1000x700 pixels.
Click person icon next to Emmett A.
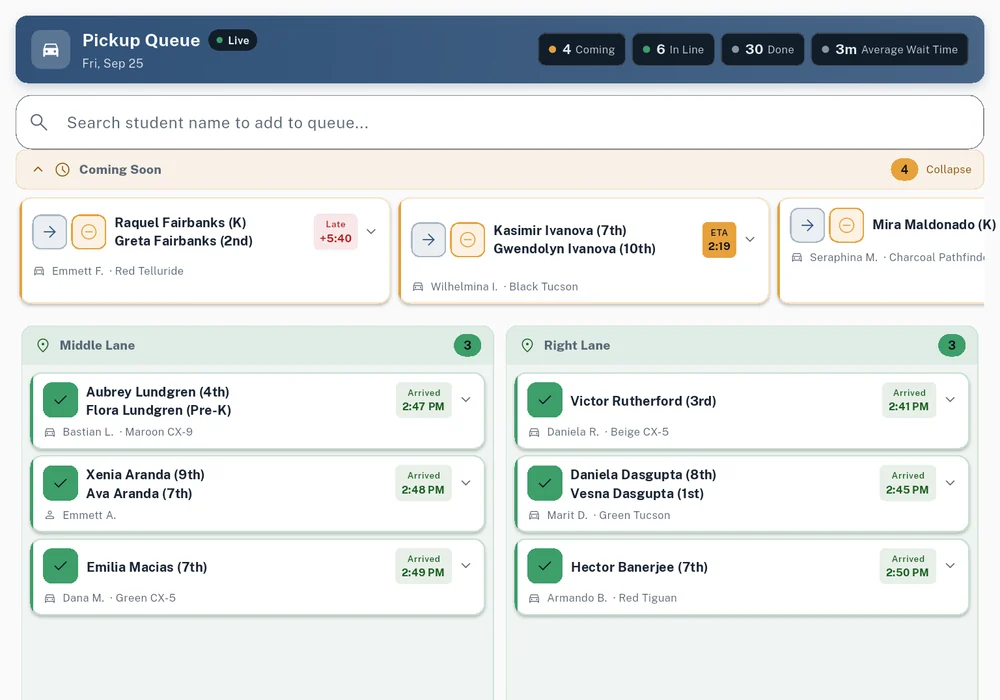50,515
